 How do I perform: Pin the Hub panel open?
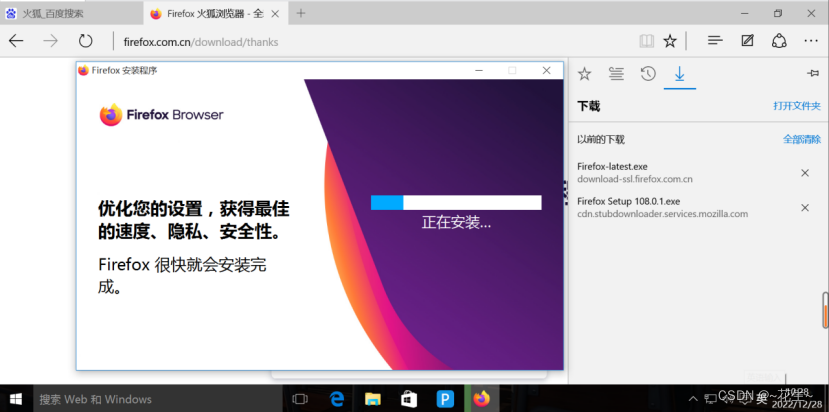pyautogui.click(x=813, y=74)
